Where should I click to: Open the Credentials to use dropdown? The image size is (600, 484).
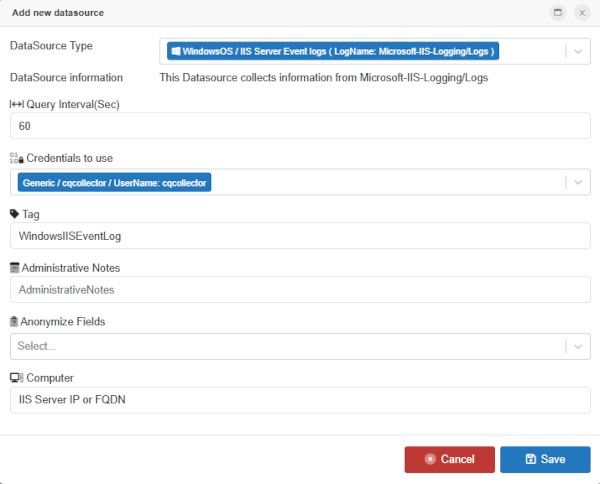coord(578,182)
